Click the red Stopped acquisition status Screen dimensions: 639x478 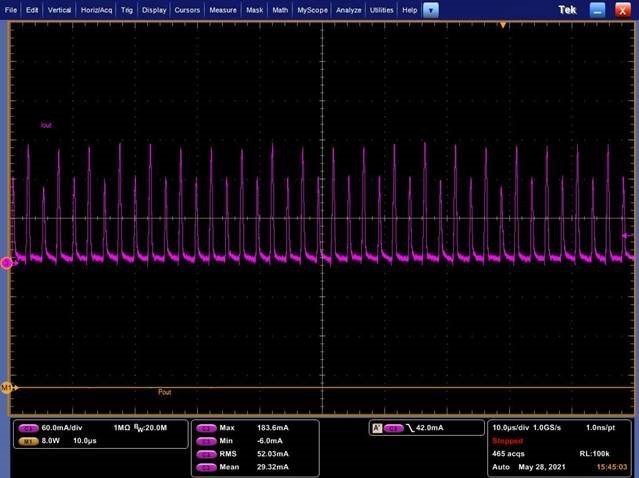pos(507,441)
